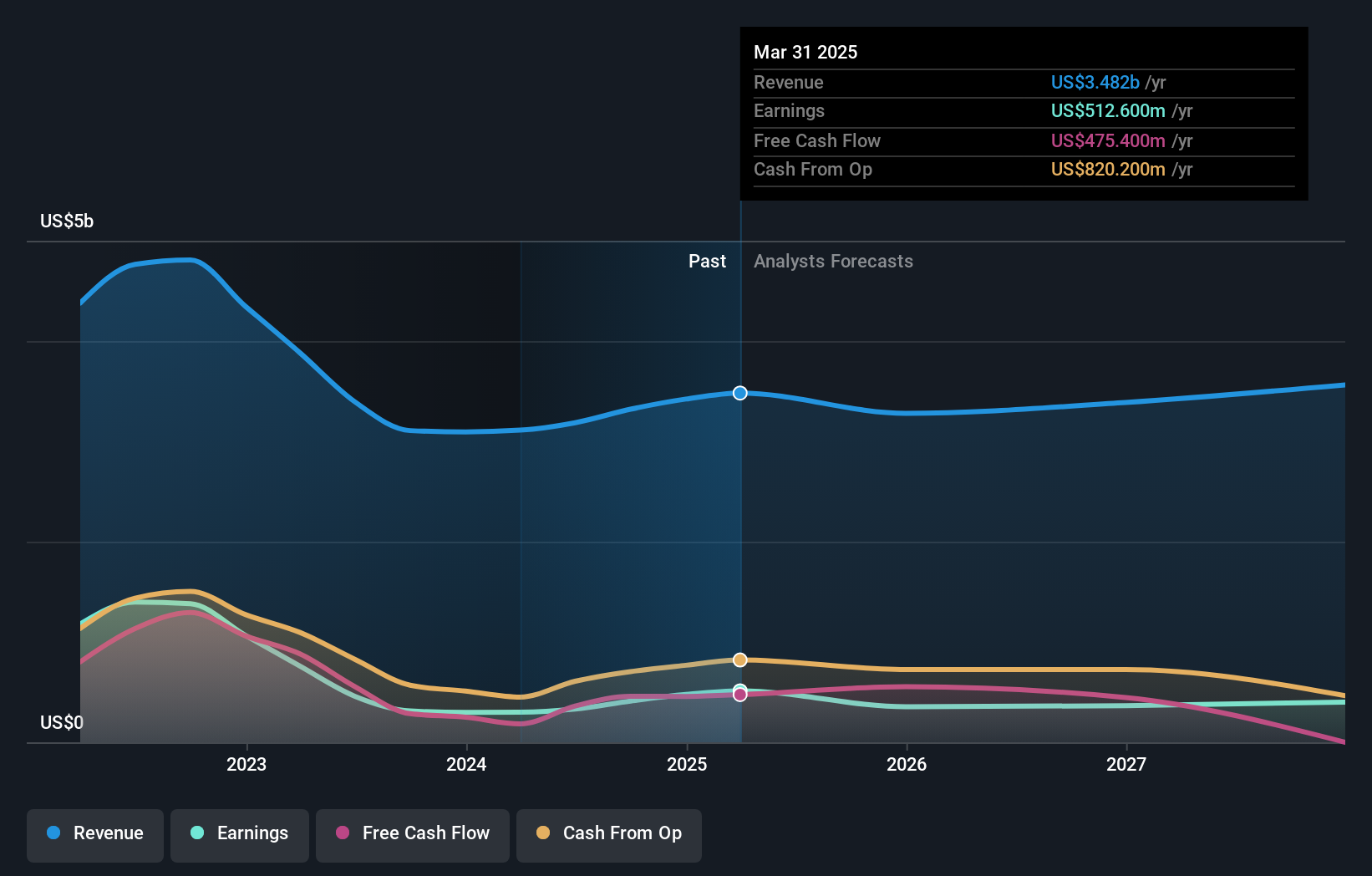Click the Cash From Op label in tooltip
Image resolution: width=1372 pixels, height=876 pixels.
click(813, 169)
